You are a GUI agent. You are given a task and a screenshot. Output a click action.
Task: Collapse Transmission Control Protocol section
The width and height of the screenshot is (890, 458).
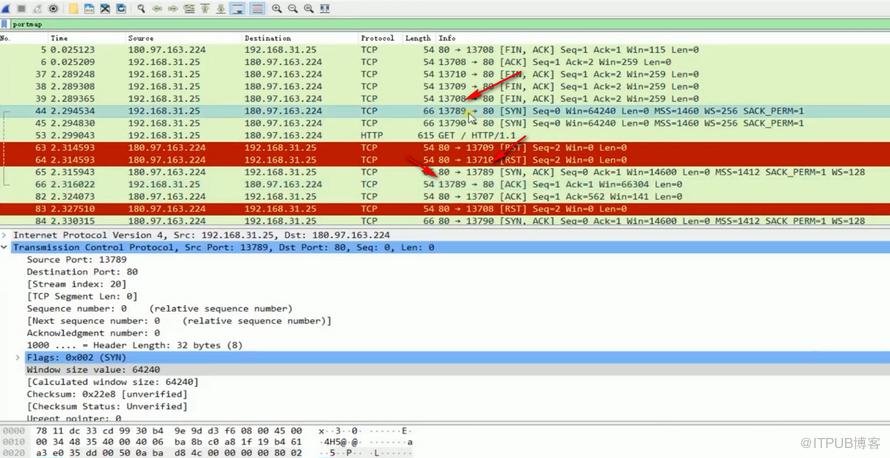point(4,247)
